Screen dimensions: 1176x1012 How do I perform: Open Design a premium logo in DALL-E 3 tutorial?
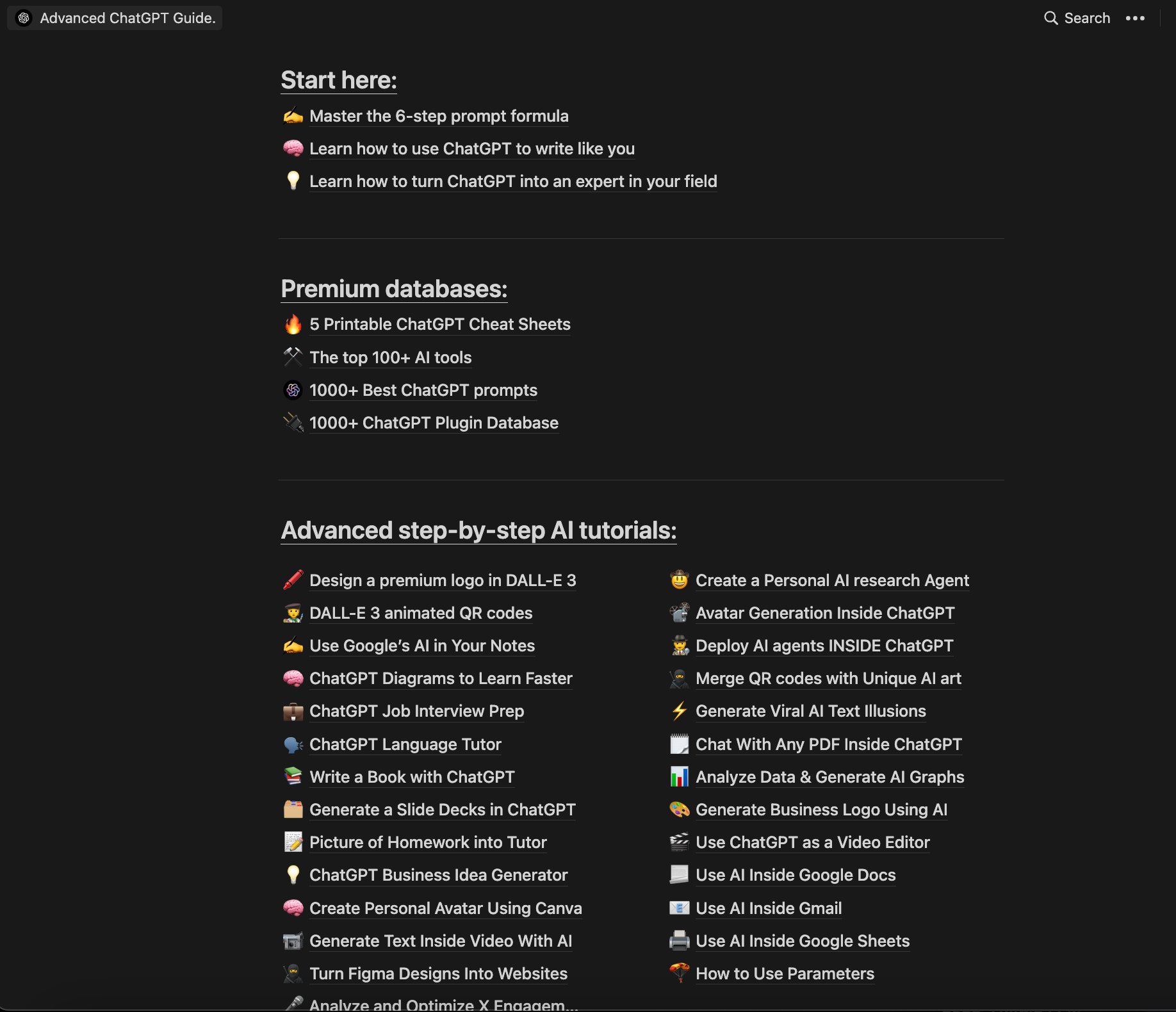443,580
